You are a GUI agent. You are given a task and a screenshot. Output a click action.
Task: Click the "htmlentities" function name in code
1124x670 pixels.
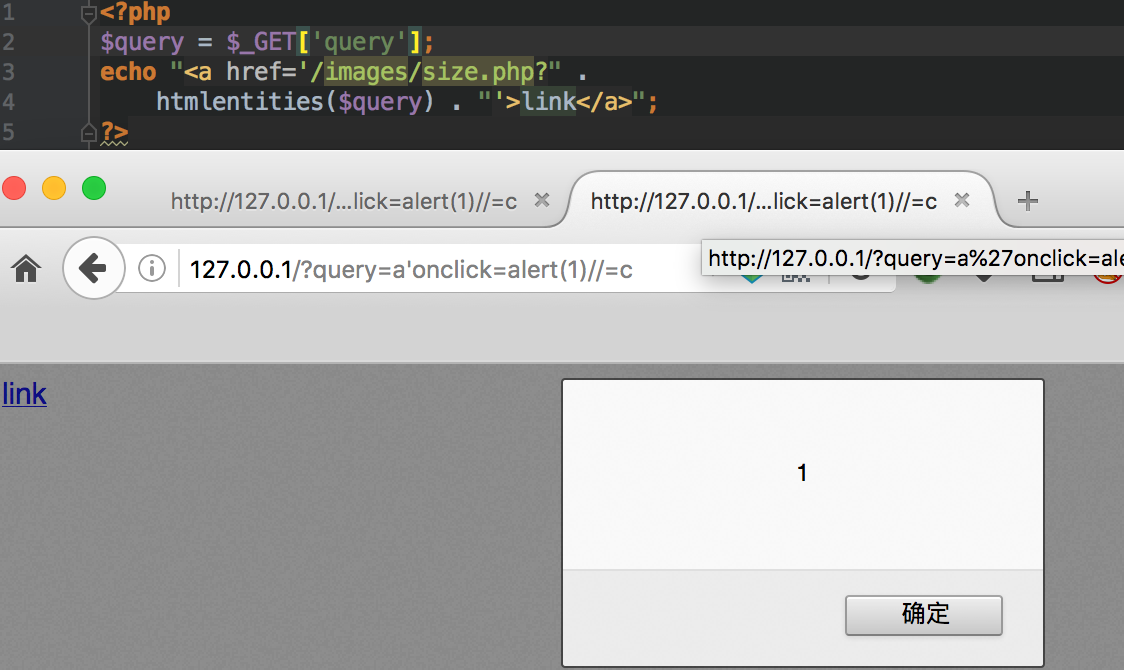point(240,101)
